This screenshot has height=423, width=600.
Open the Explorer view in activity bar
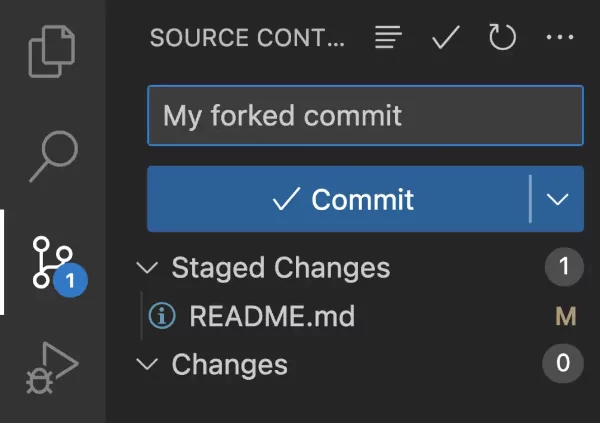point(52,50)
